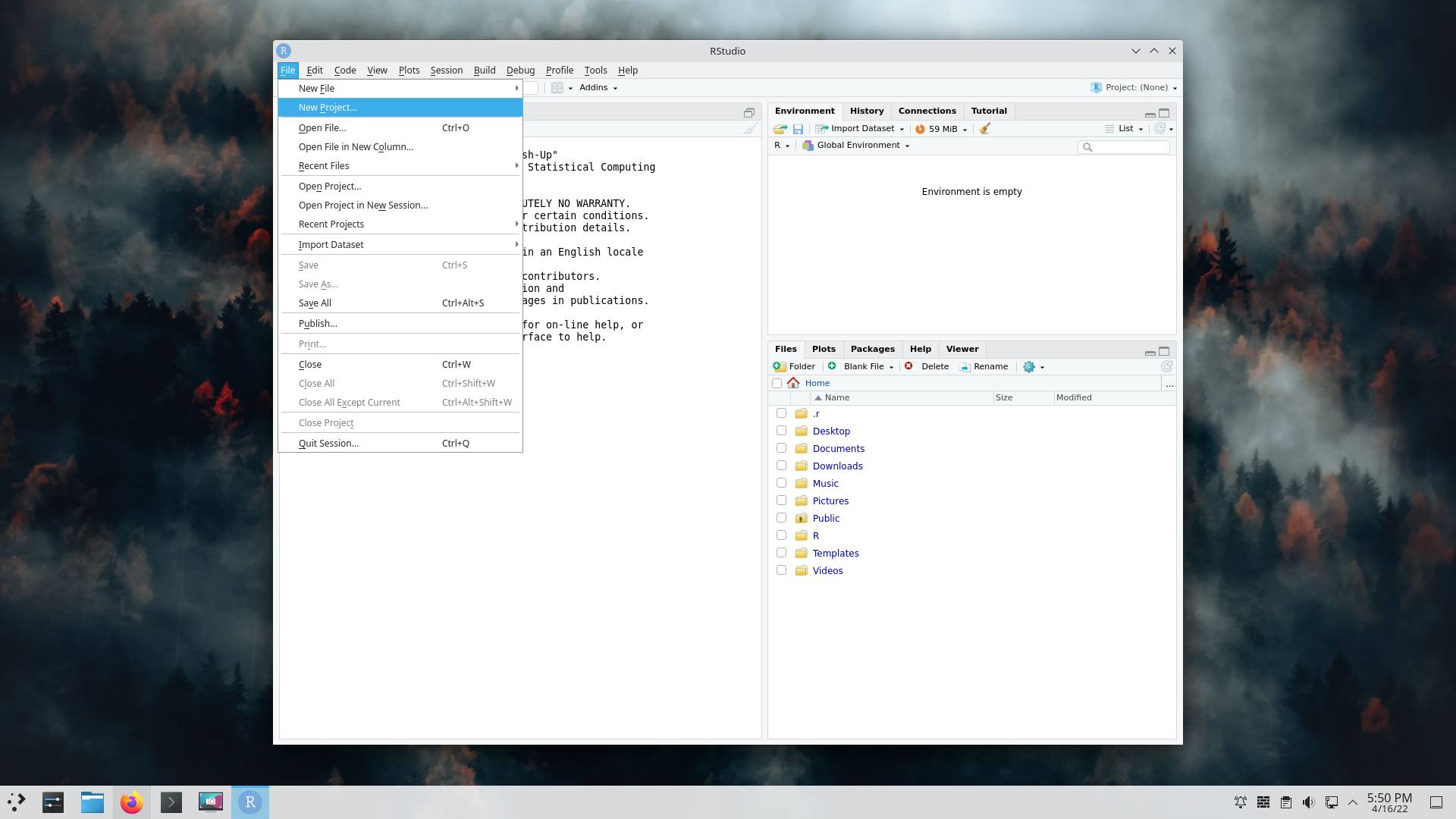Open the Project: (None) dropdown
This screenshot has height=819, width=1456.
(1135, 88)
